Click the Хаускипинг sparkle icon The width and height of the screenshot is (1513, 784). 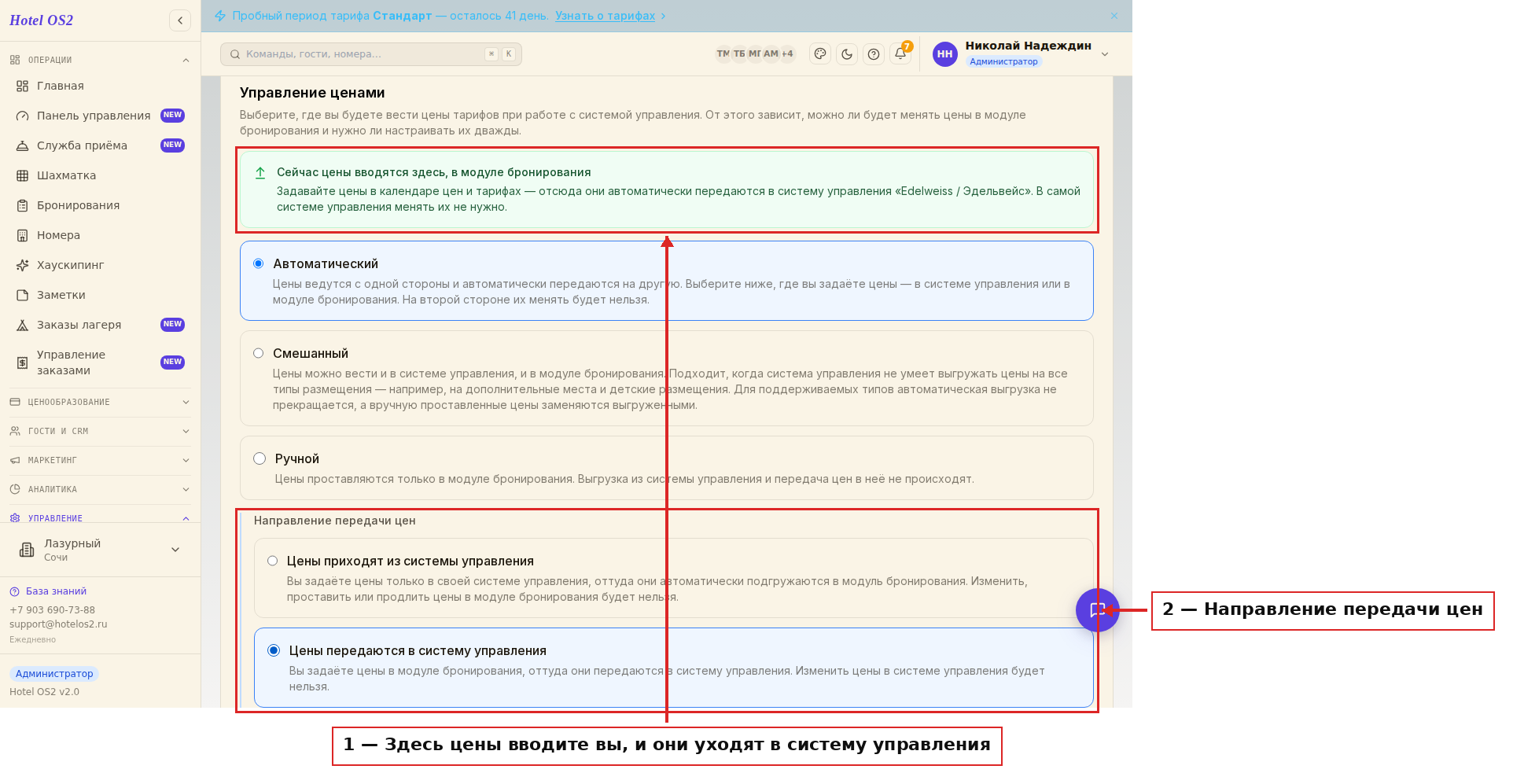click(x=23, y=265)
